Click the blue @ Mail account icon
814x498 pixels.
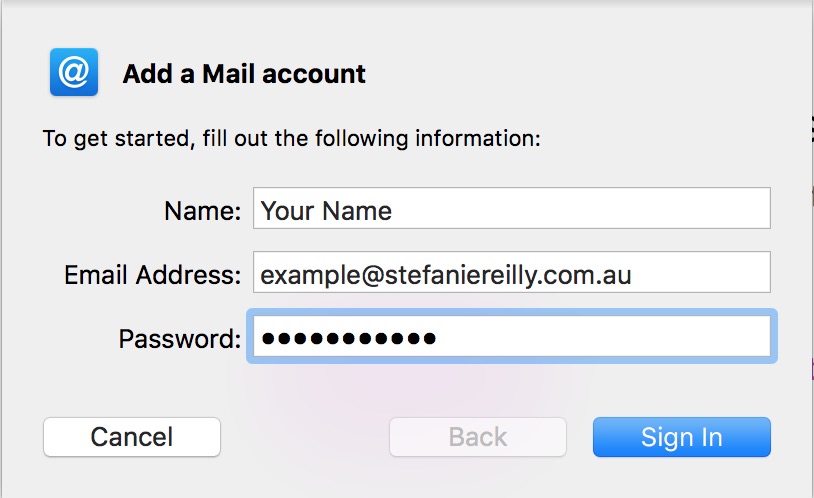click(x=74, y=72)
